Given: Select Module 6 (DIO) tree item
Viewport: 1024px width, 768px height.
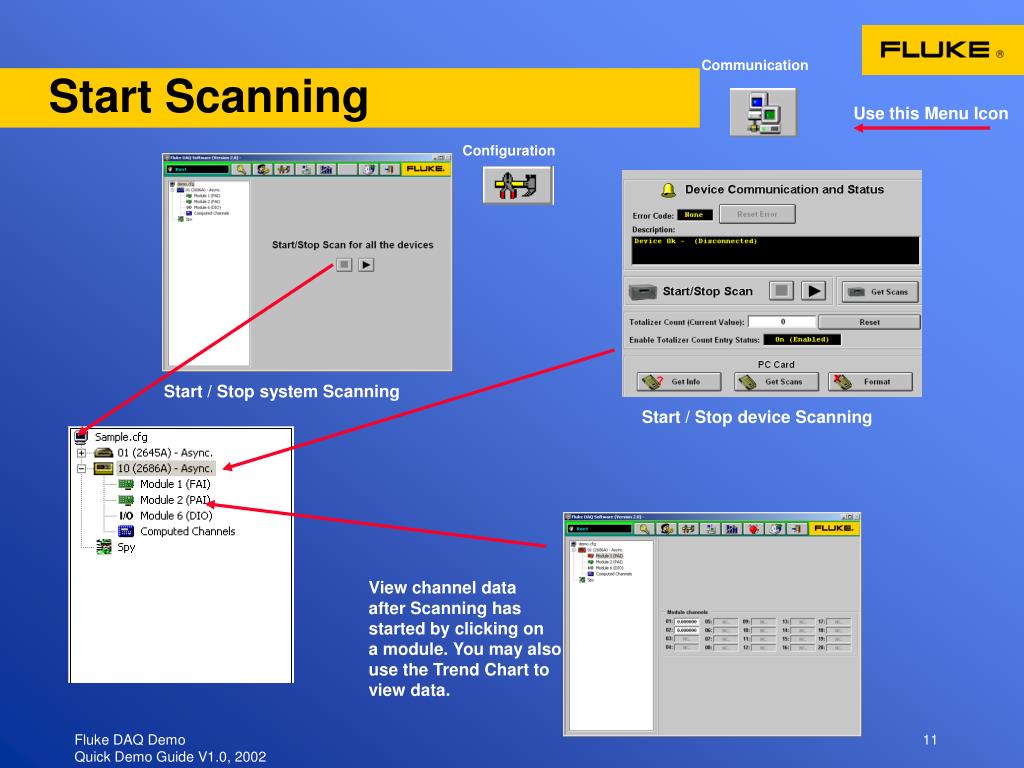Looking at the screenshot, I should 176,515.
